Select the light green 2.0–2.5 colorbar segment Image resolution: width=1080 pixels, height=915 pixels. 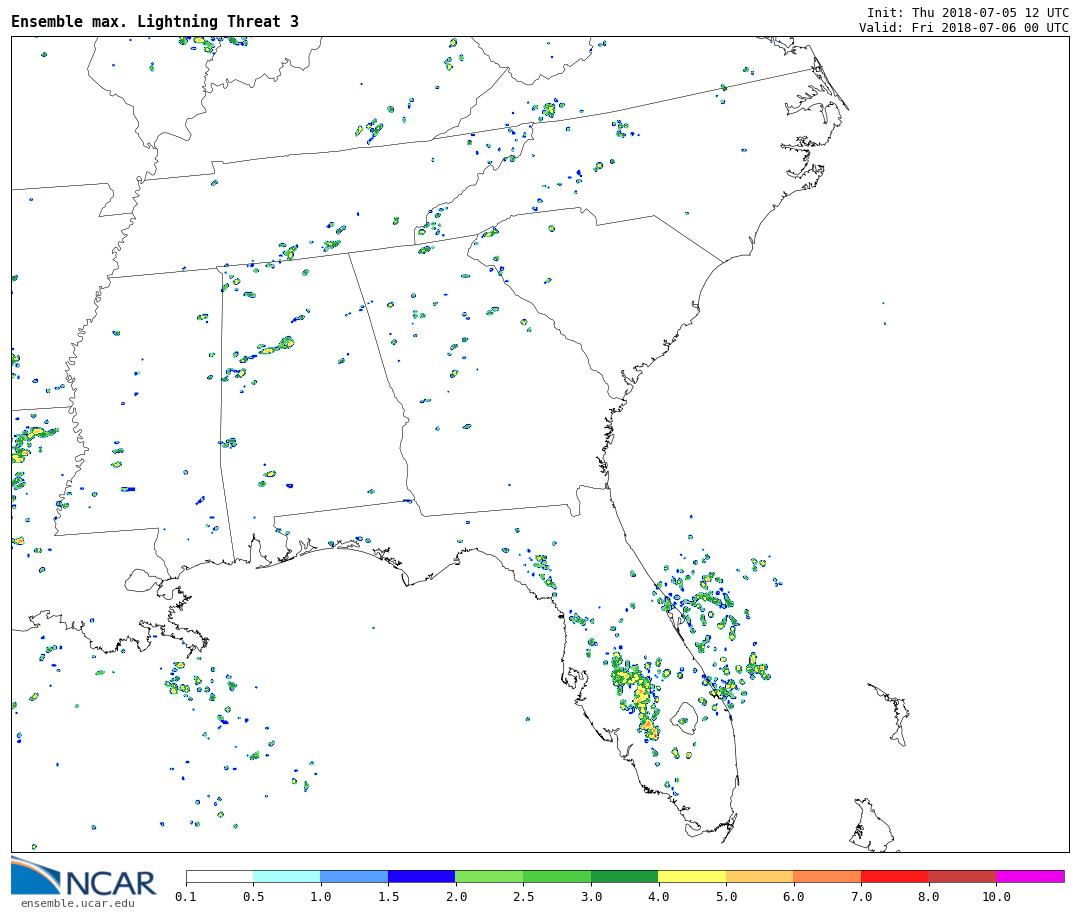490,876
